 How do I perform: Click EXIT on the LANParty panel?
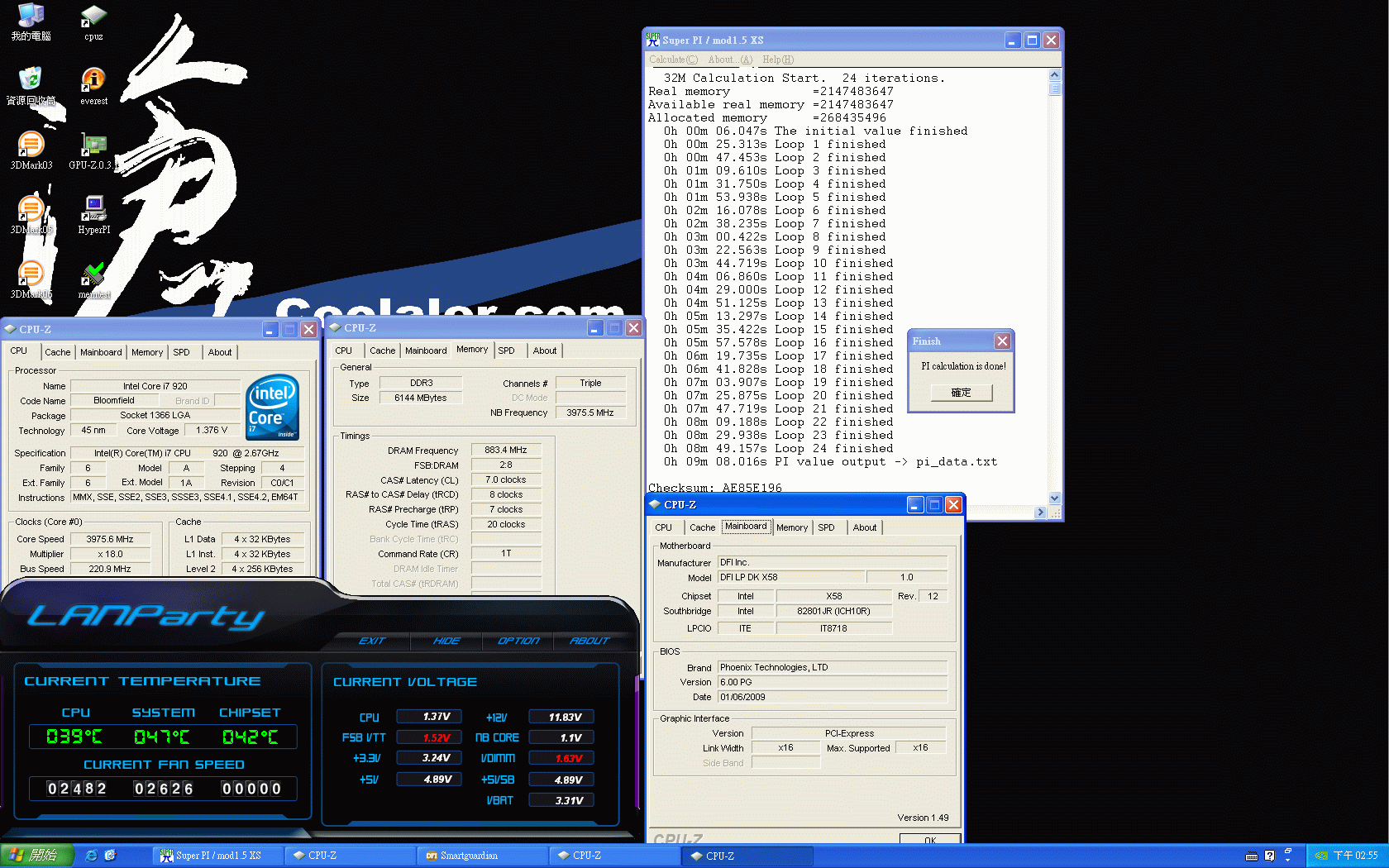pyautogui.click(x=372, y=641)
